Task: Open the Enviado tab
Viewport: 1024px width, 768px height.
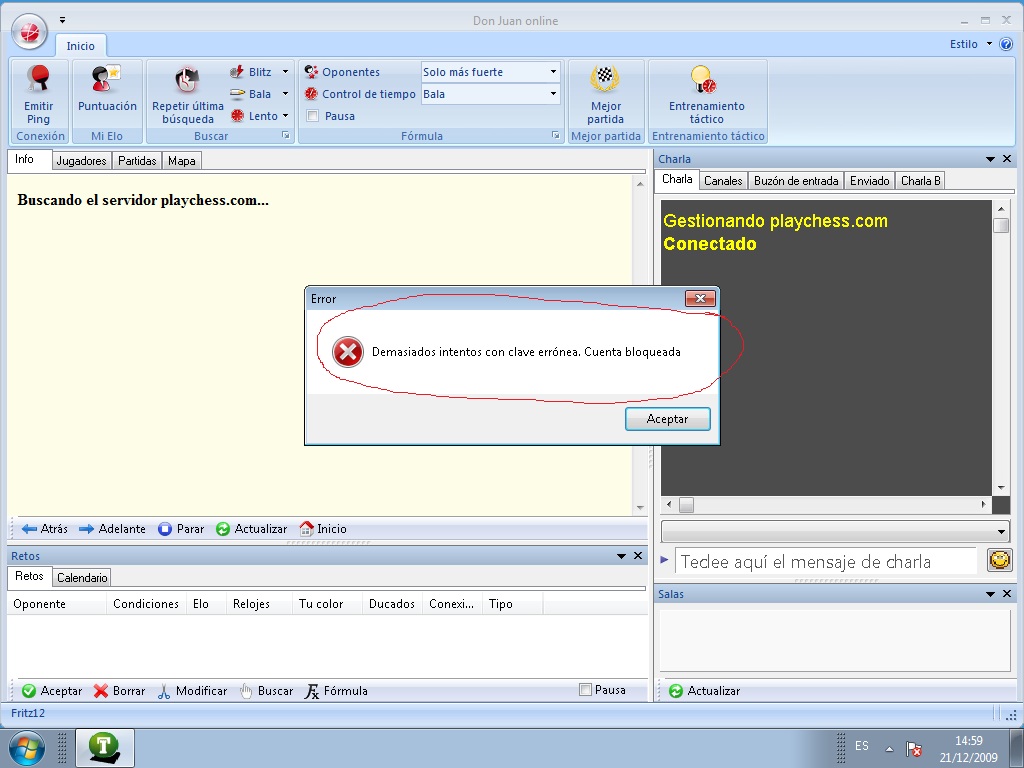Action: tap(870, 181)
